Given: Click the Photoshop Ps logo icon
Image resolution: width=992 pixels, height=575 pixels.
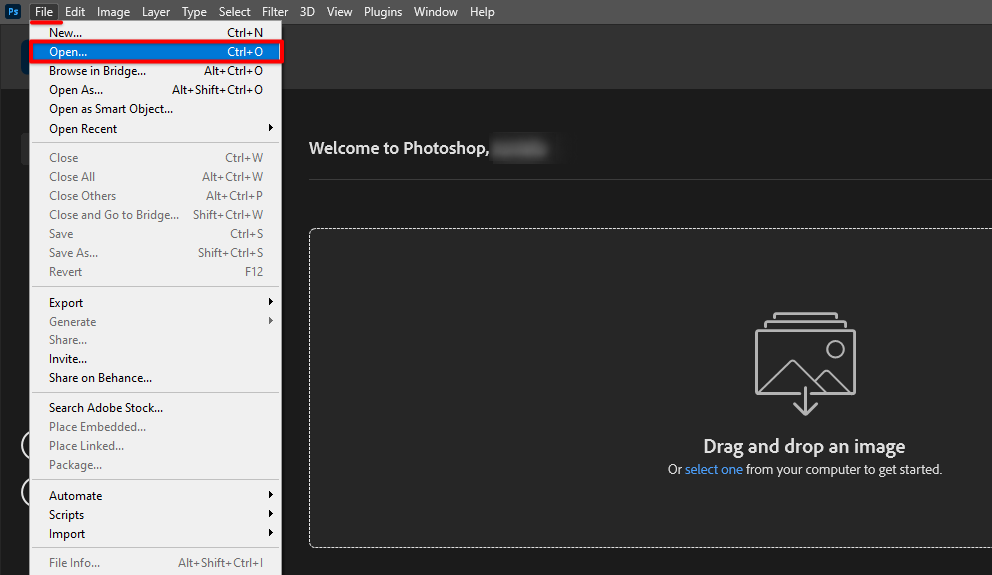Looking at the screenshot, I should [x=13, y=12].
